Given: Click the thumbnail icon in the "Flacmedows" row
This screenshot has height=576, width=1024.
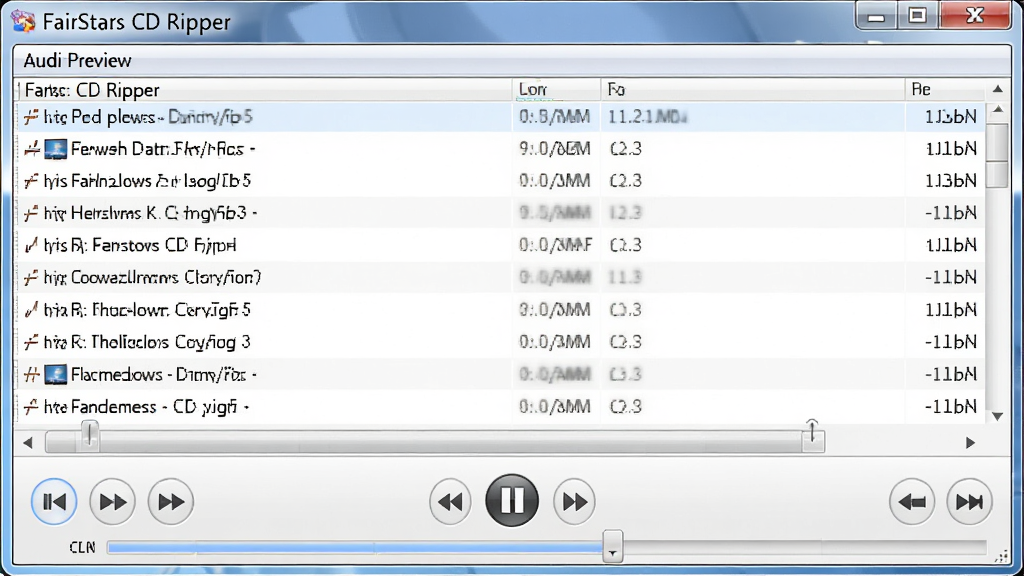Looking at the screenshot, I should (x=56, y=374).
